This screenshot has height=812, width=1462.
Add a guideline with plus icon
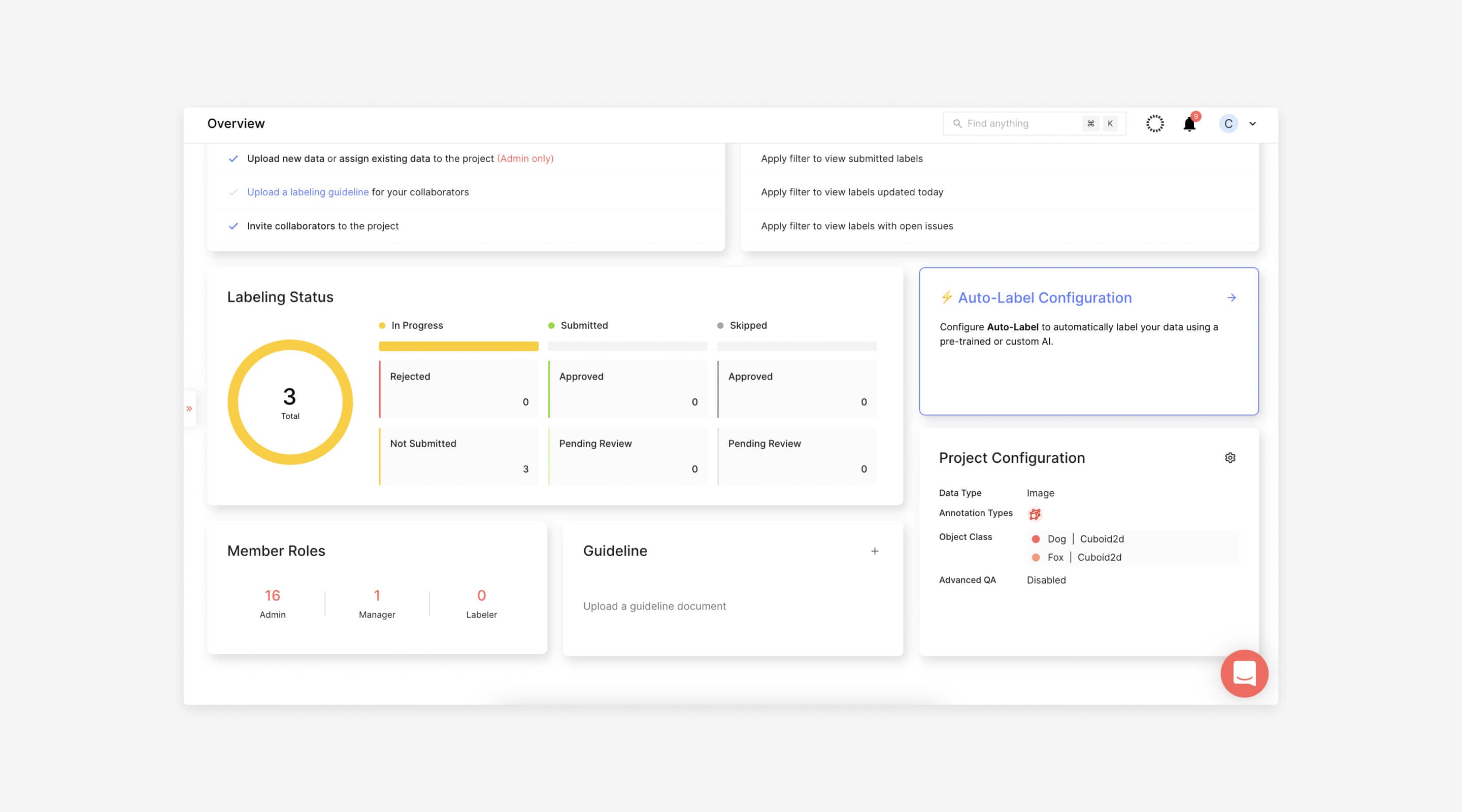pos(875,551)
